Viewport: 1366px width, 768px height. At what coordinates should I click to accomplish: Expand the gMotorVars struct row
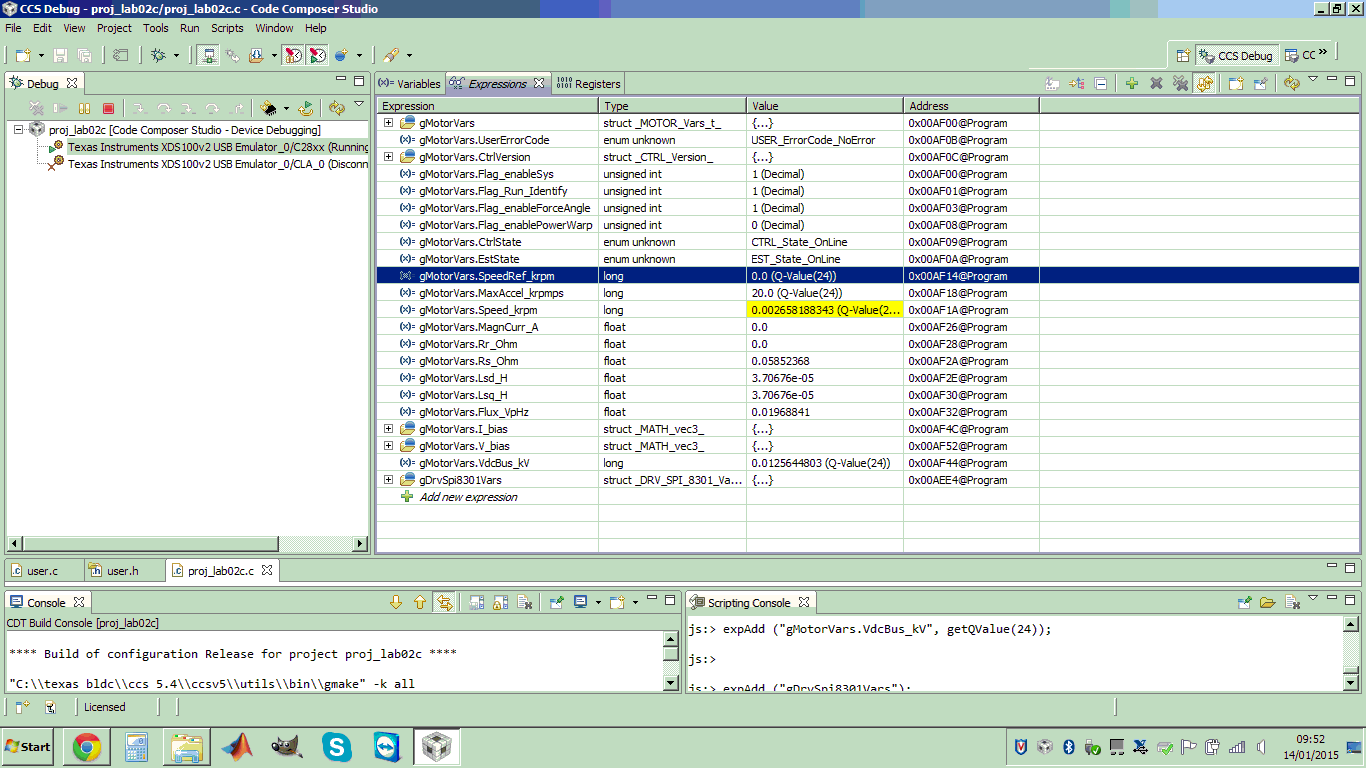(x=388, y=123)
